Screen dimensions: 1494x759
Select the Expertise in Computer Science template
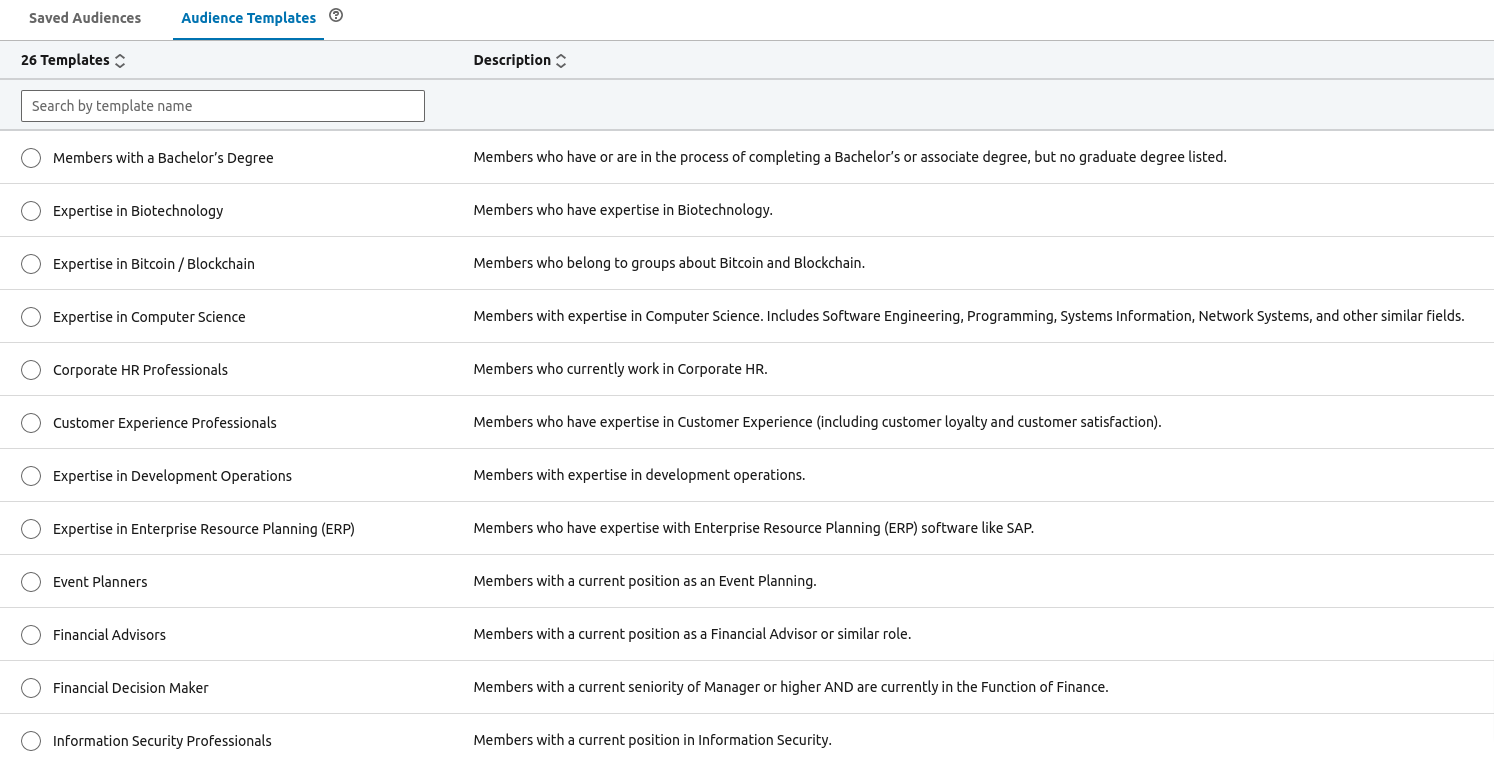tap(30, 316)
